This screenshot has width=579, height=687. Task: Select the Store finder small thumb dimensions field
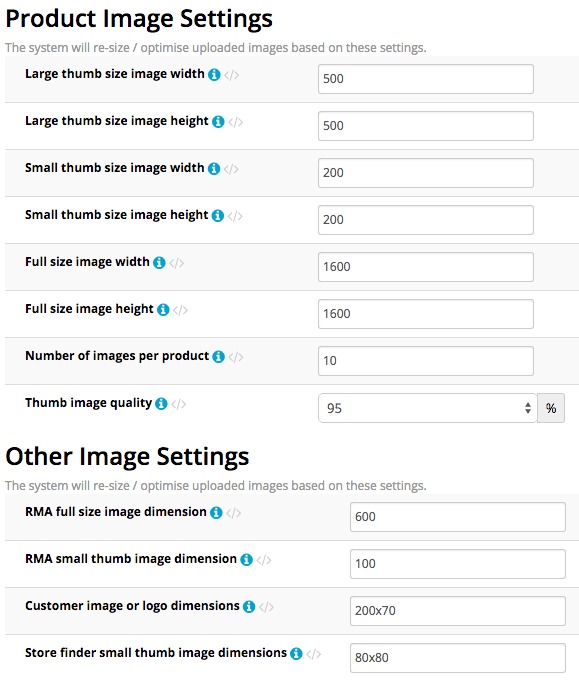click(458, 658)
